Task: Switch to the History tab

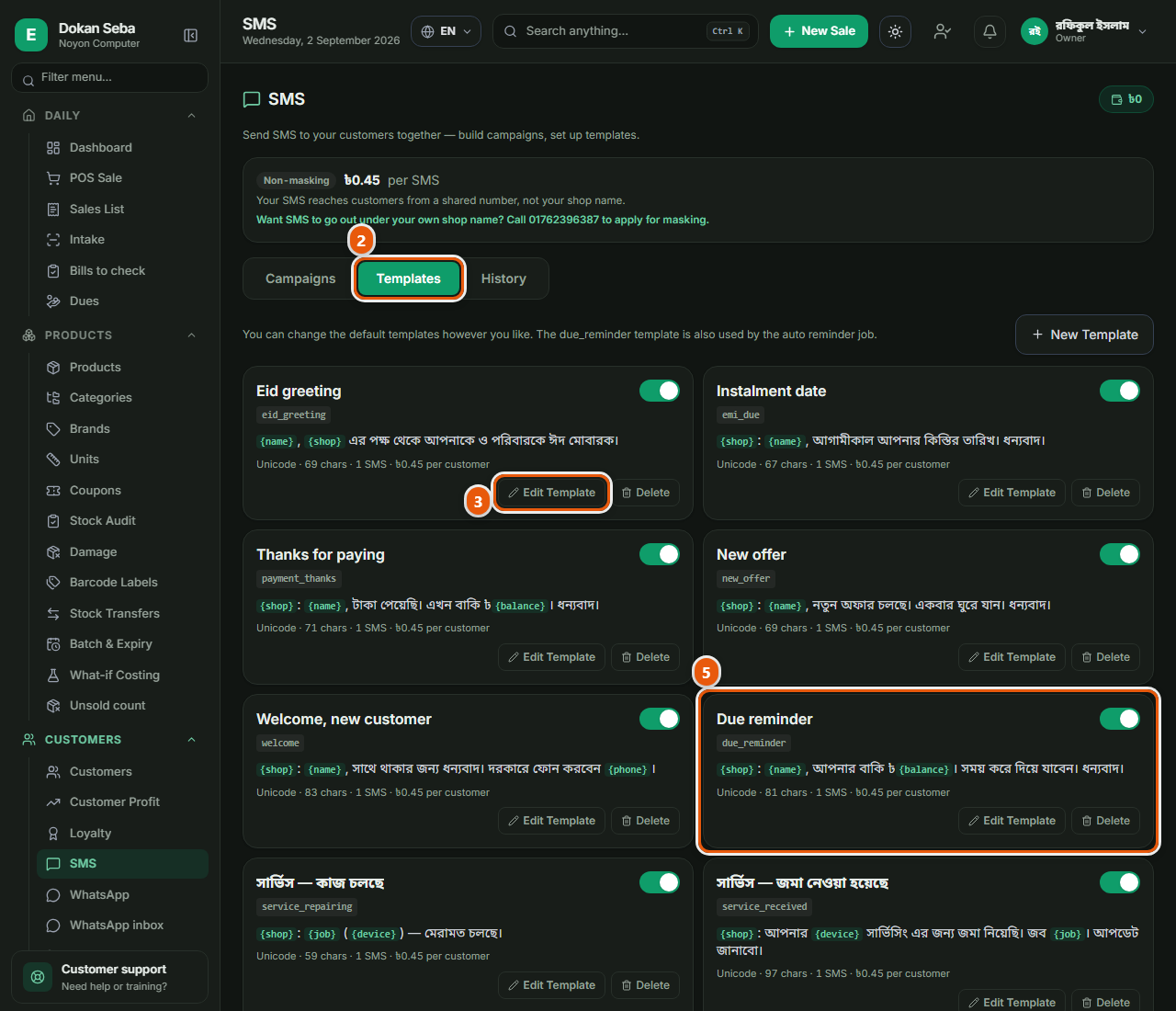Action: pyautogui.click(x=503, y=278)
